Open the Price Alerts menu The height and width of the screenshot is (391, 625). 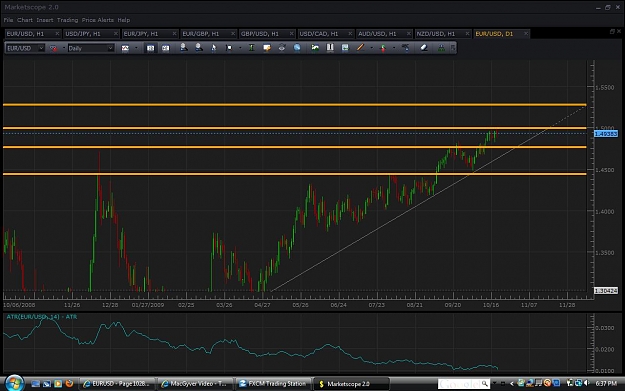tap(98, 20)
